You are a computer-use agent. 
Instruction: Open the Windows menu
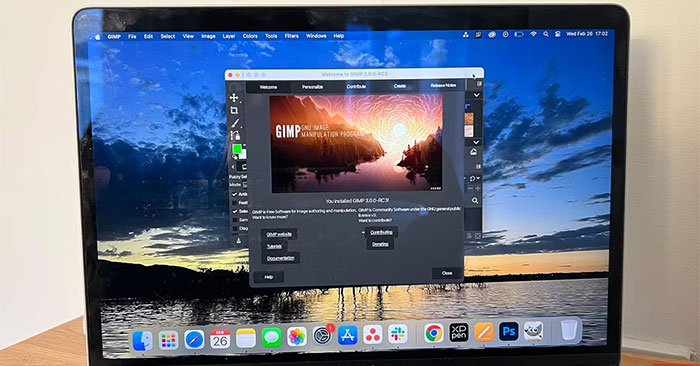point(316,36)
